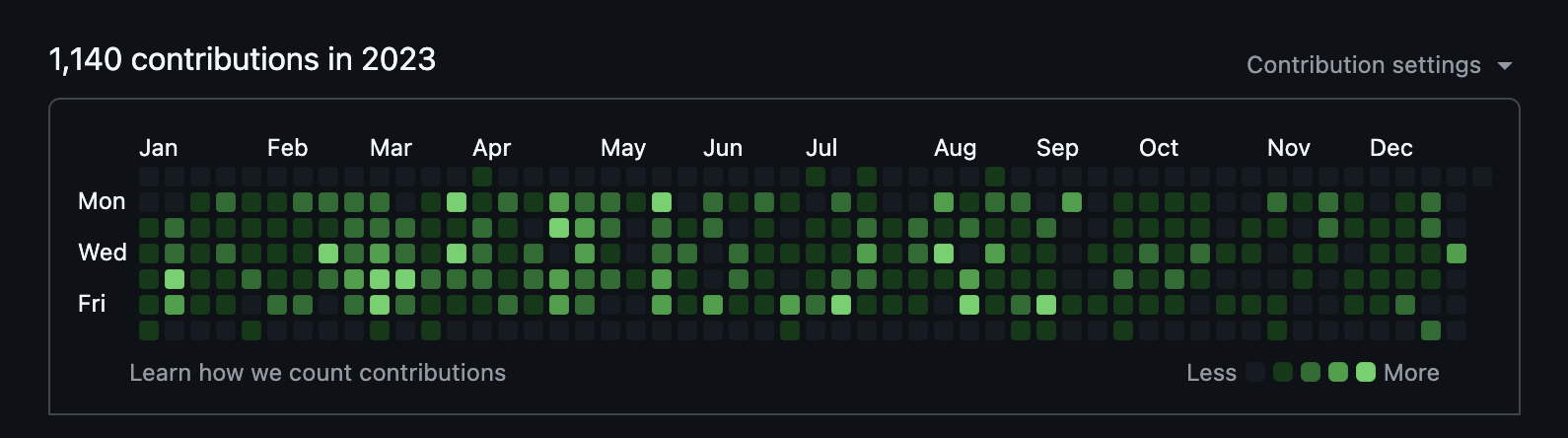Click the bright Thursday cell in January's second week
1568x438 pixels.
pyautogui.click(x=175, y=279)
